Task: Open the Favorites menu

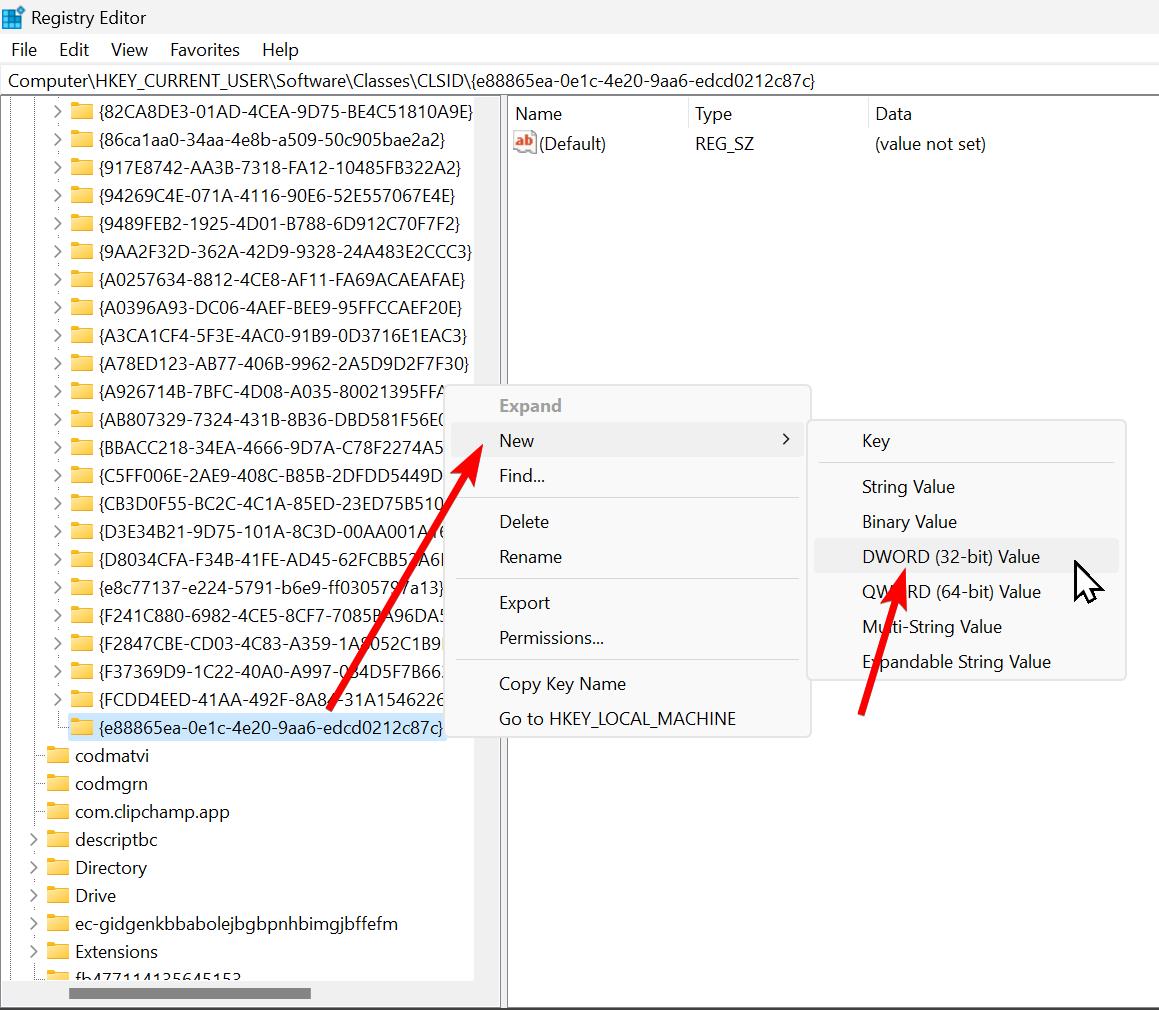Action: (204, 49)
